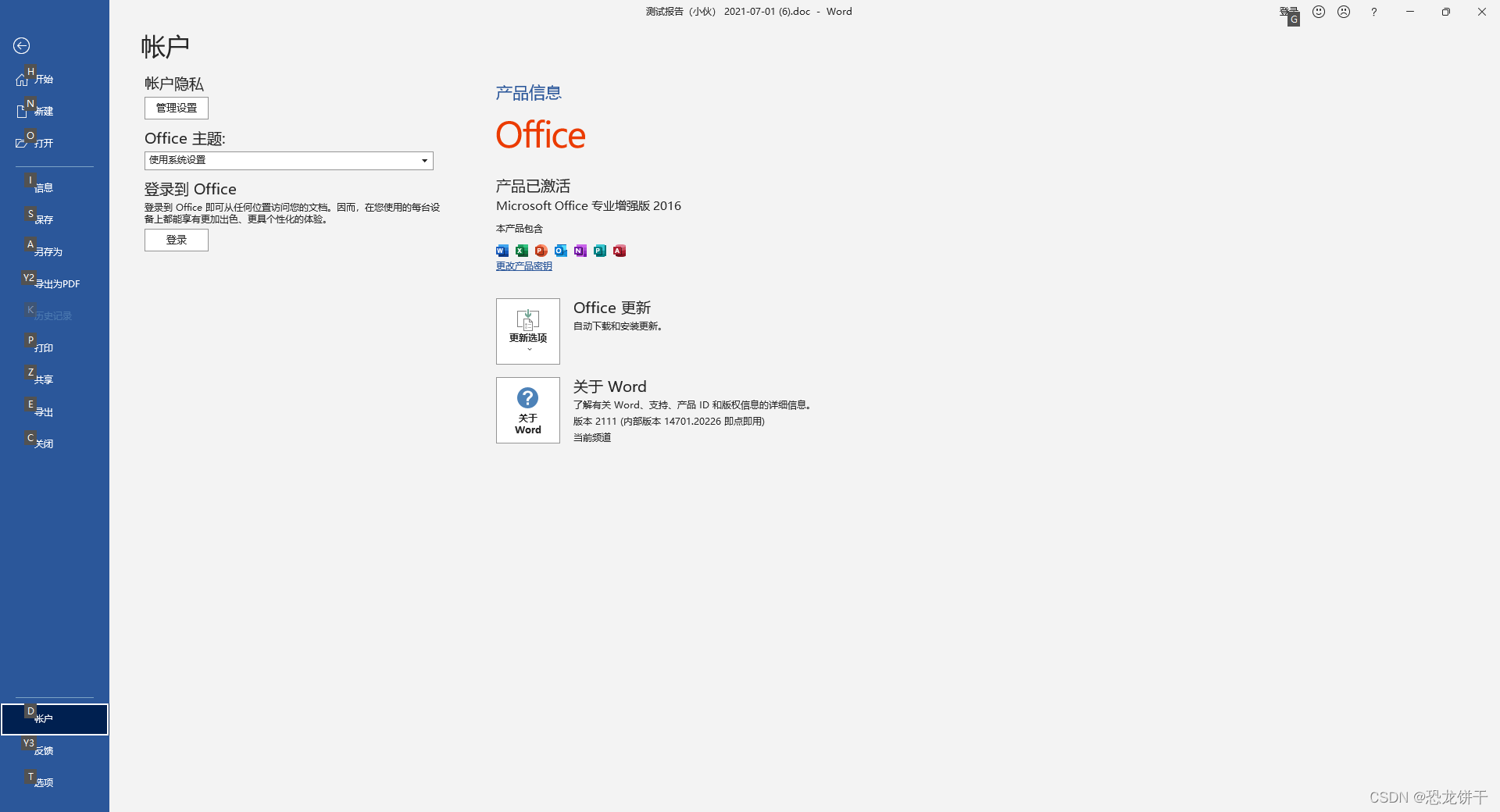Click the Home house icon in sidebar
The height and width of the screenshot is (812, 1500).
(22, 80)
